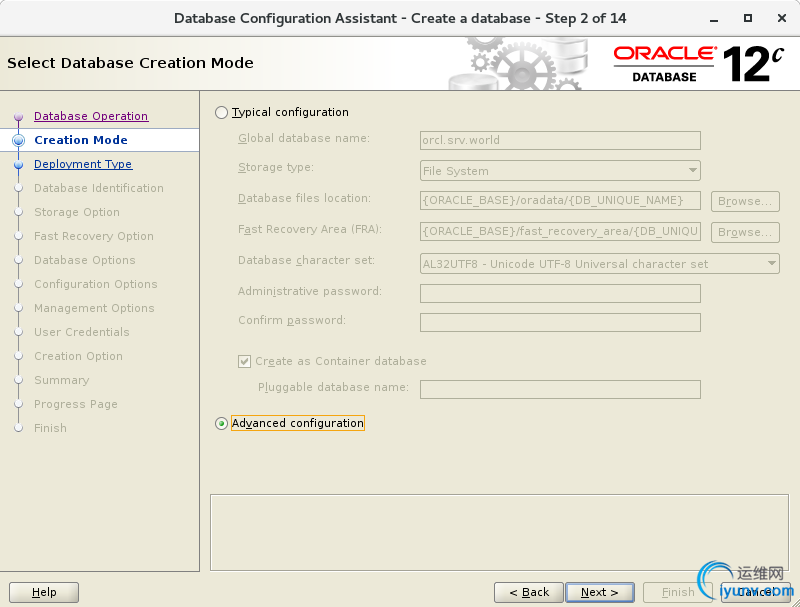The height and width of the screenshot is (607, 800).
Task: Click the Creation Mode step bullet icon
Action: pyautogui.click(x=19, y=140)
